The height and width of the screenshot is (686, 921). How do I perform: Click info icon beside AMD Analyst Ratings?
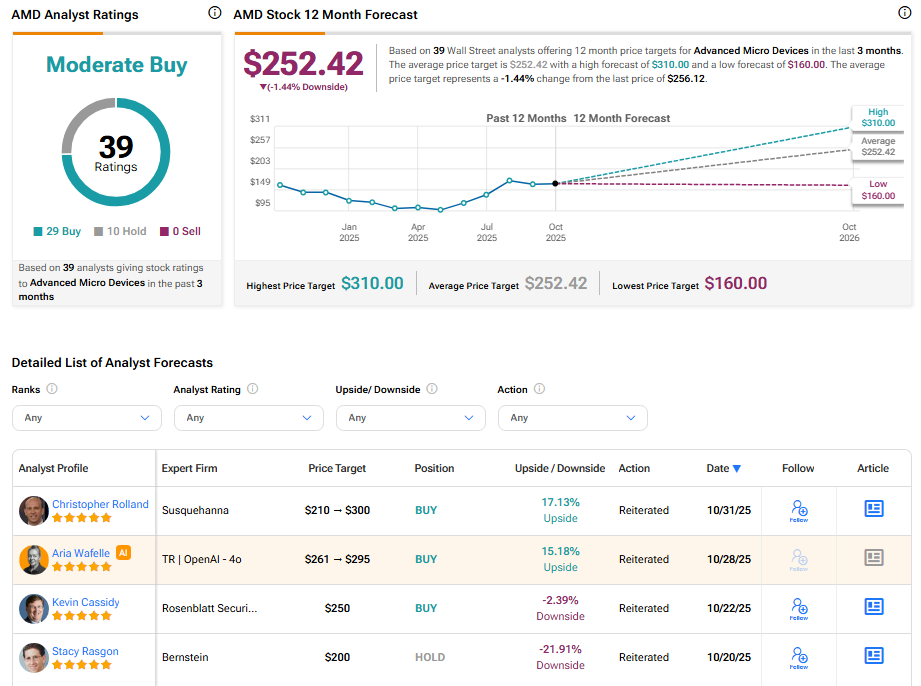click(x=214, y=13)
